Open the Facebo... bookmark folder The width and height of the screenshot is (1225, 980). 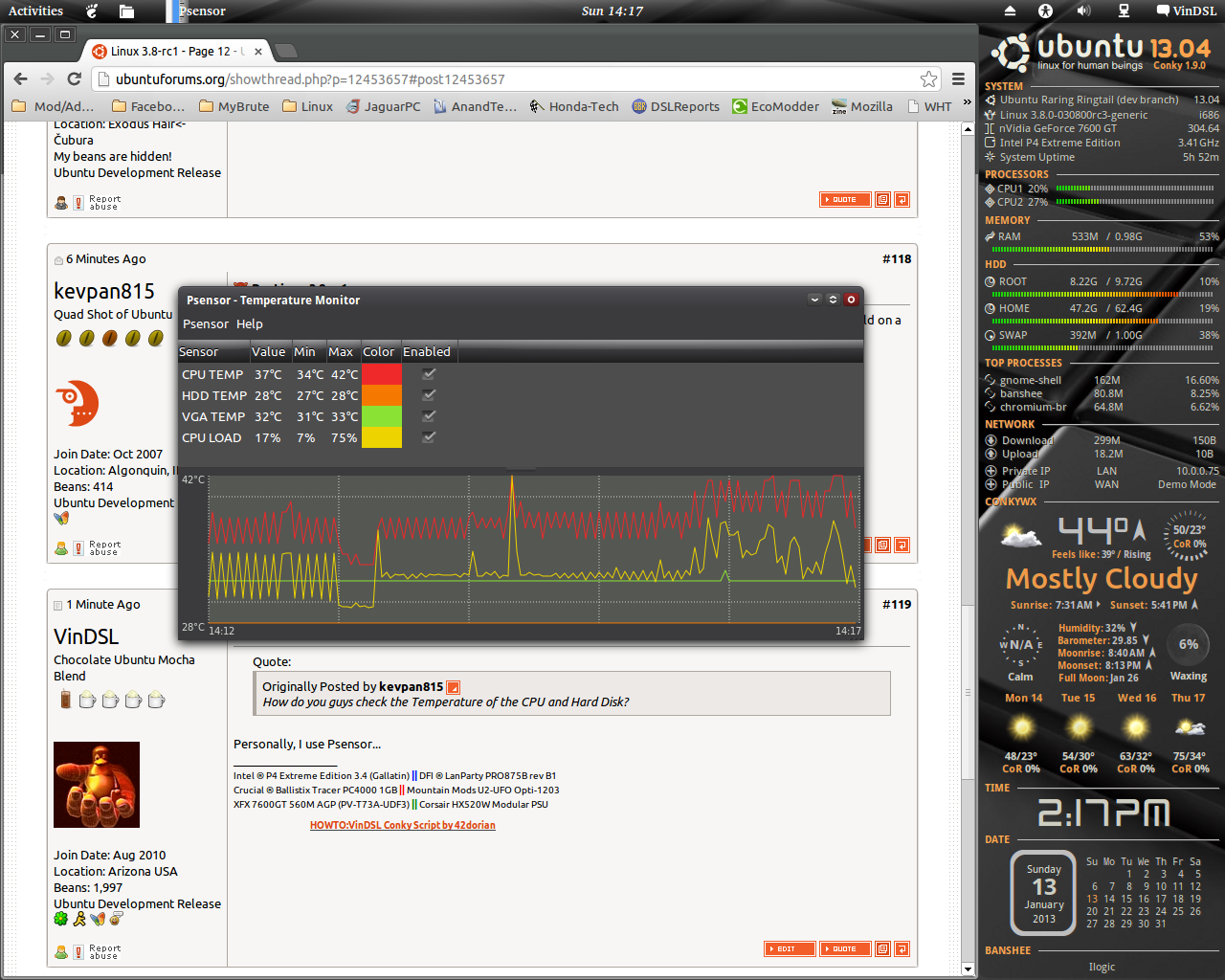point(148,106)
